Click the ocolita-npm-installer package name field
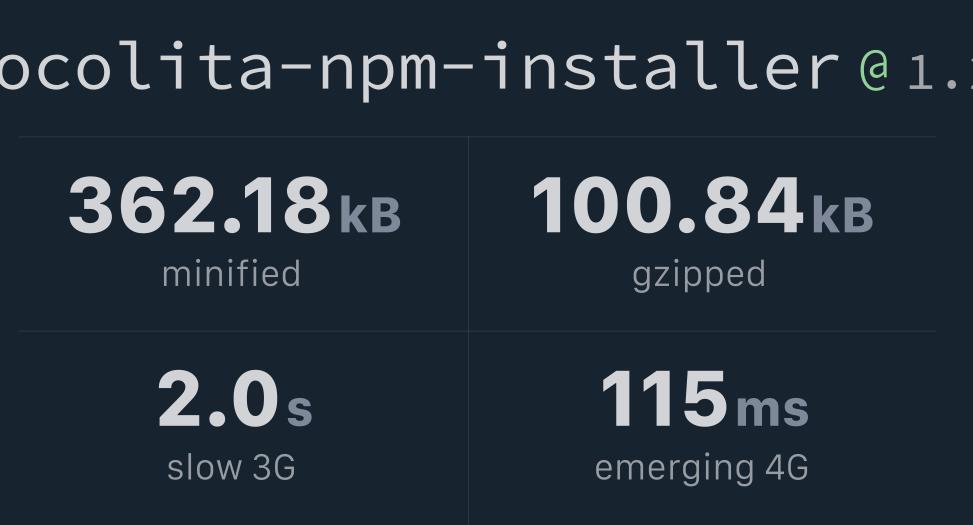Screen dimensions: 973x525 (x=418, y=66)
